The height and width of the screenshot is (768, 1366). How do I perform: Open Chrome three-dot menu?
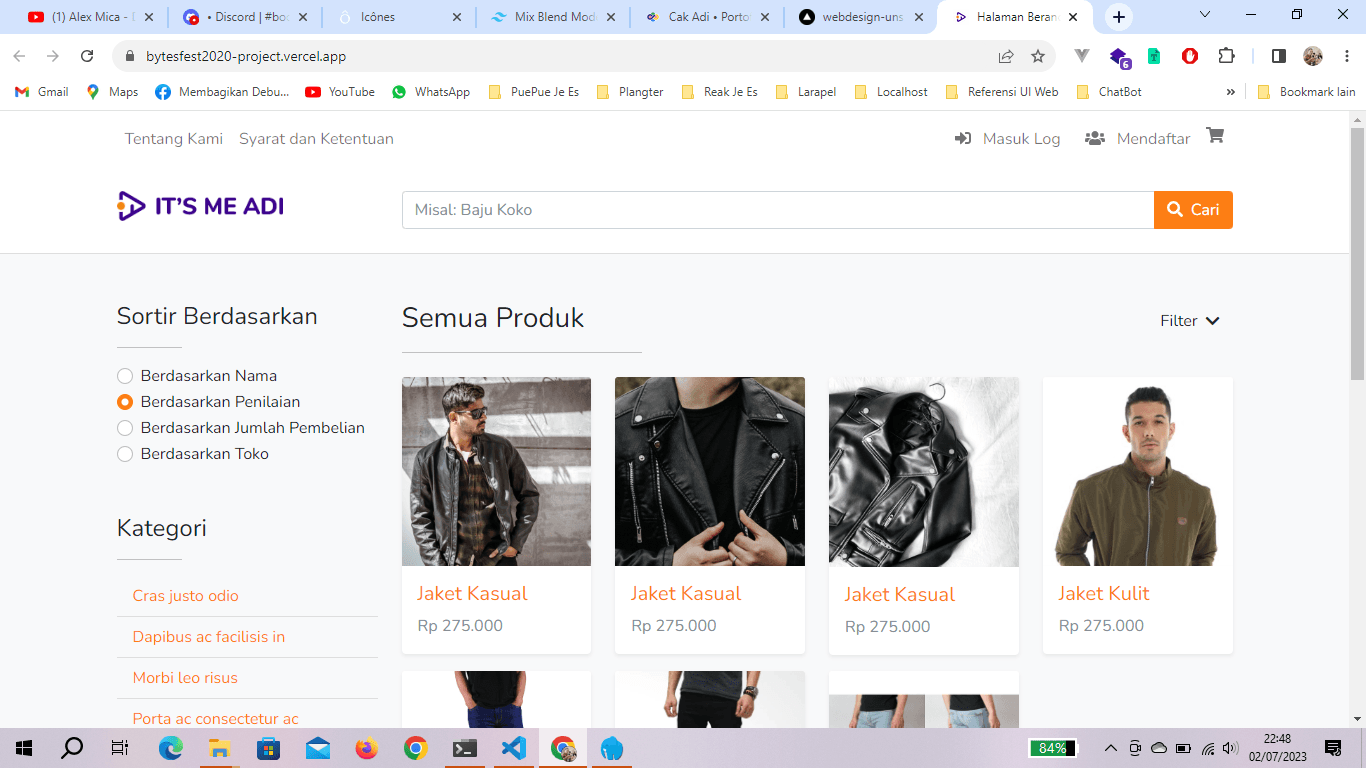click(x=1346, y=56)
